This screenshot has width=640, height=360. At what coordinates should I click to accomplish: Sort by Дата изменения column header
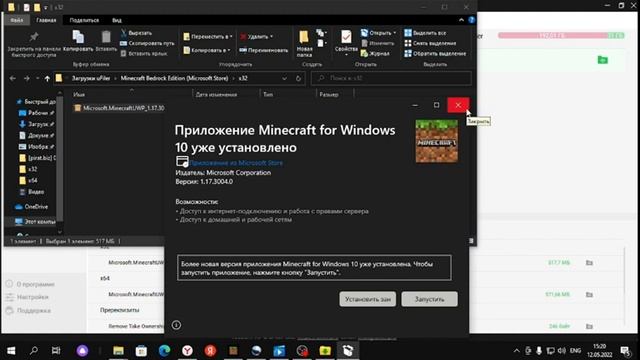pyautogui.click(x=216, y=94)
